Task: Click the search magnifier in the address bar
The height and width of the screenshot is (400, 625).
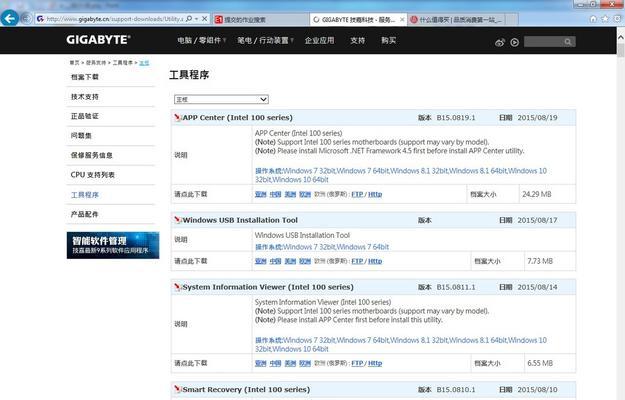Action: pyautogui.click(x=189, y=19)
